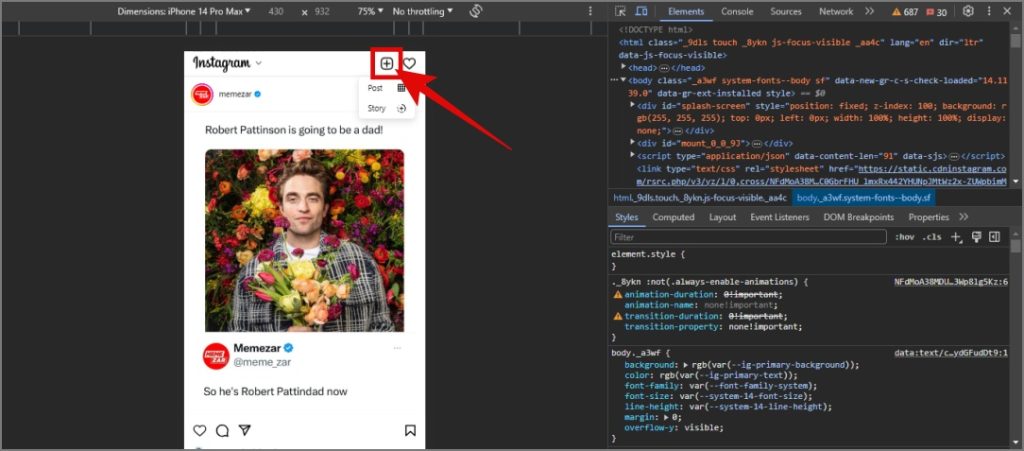Share the post with the paper plane icon

244,430
